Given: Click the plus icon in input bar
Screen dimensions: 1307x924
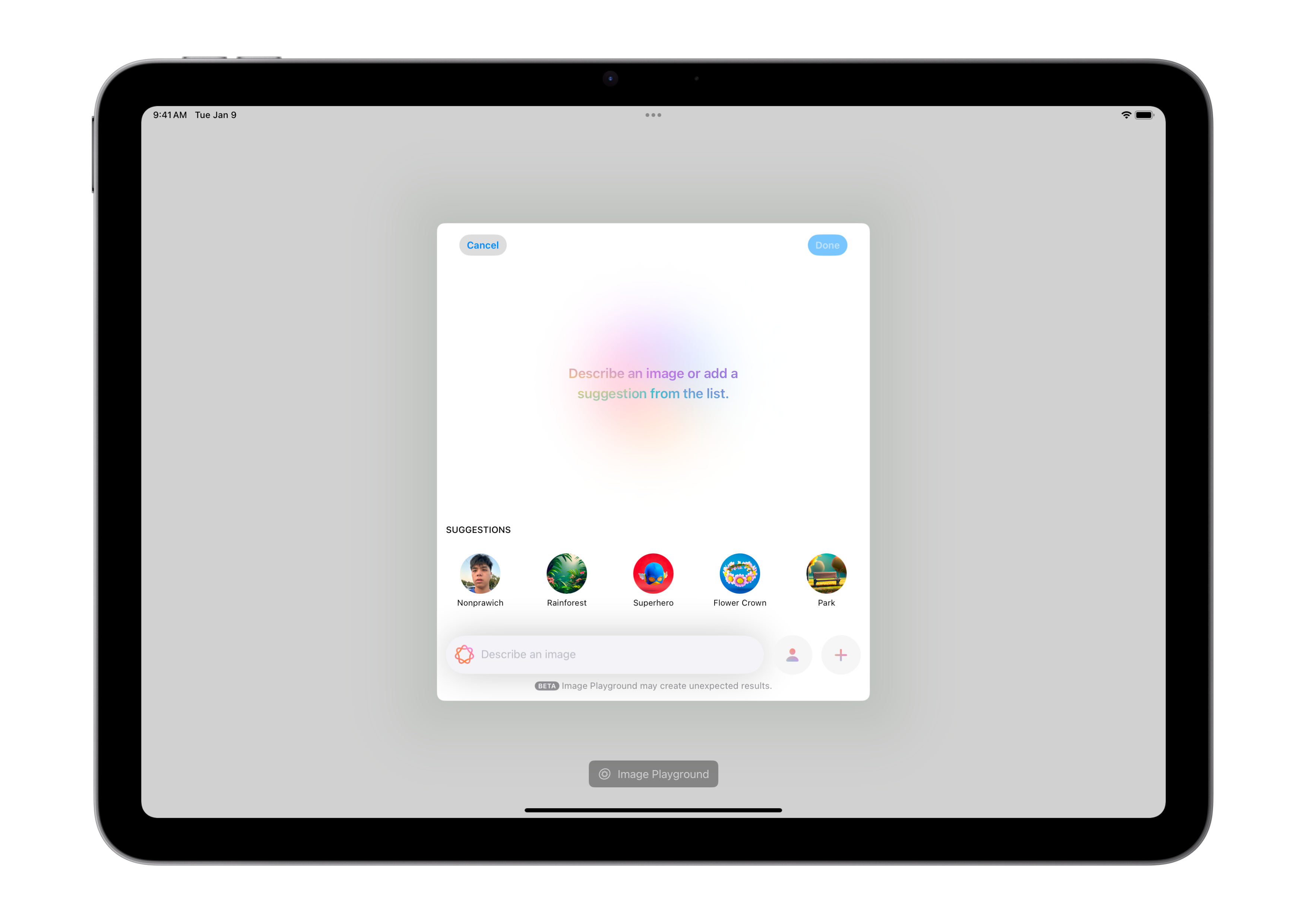Looking at the screenshot, I should 841,654.
